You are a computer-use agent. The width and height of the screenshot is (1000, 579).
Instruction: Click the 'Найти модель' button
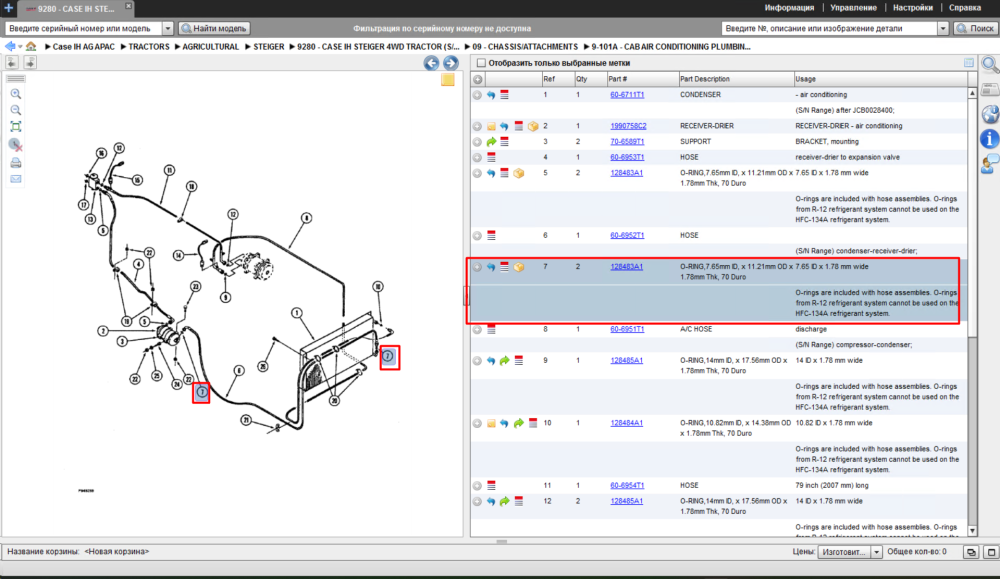[214, 28]
